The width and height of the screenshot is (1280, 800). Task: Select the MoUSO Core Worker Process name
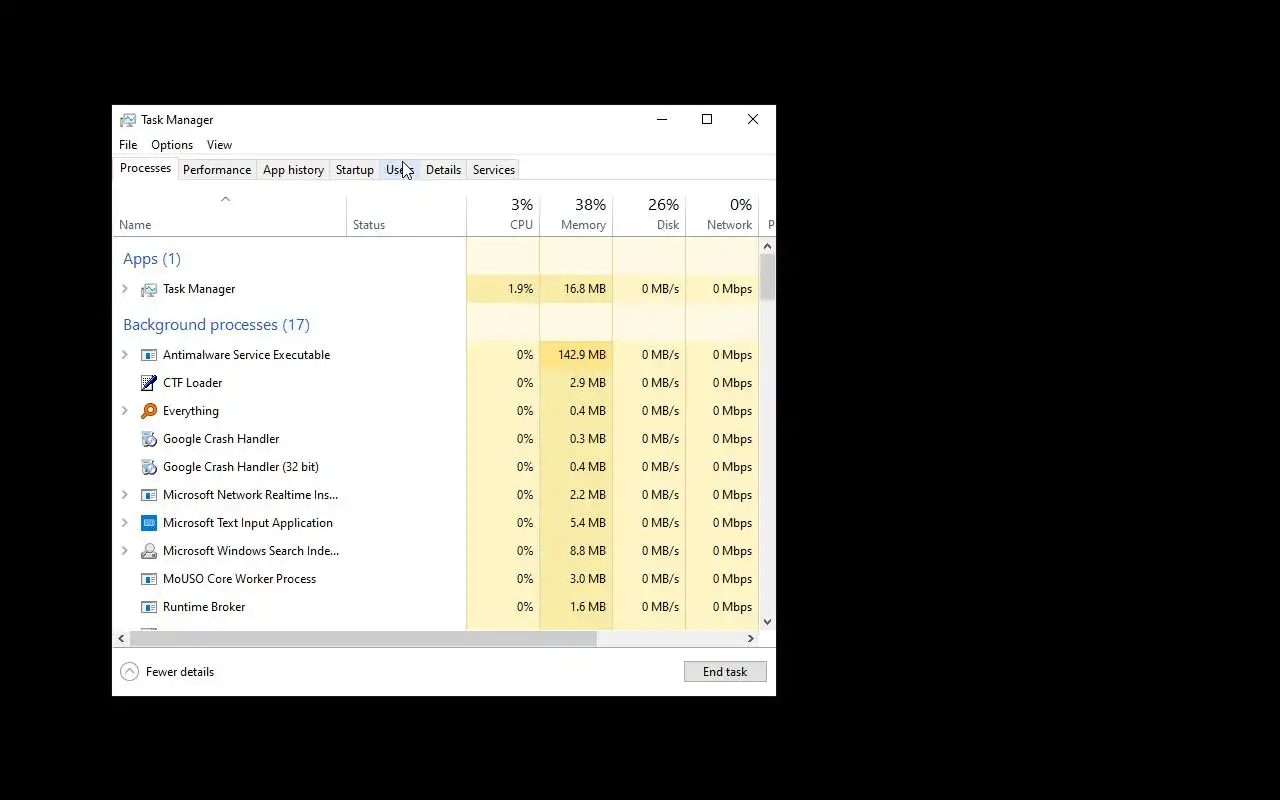pyautogui.click(x=240, y=579)
